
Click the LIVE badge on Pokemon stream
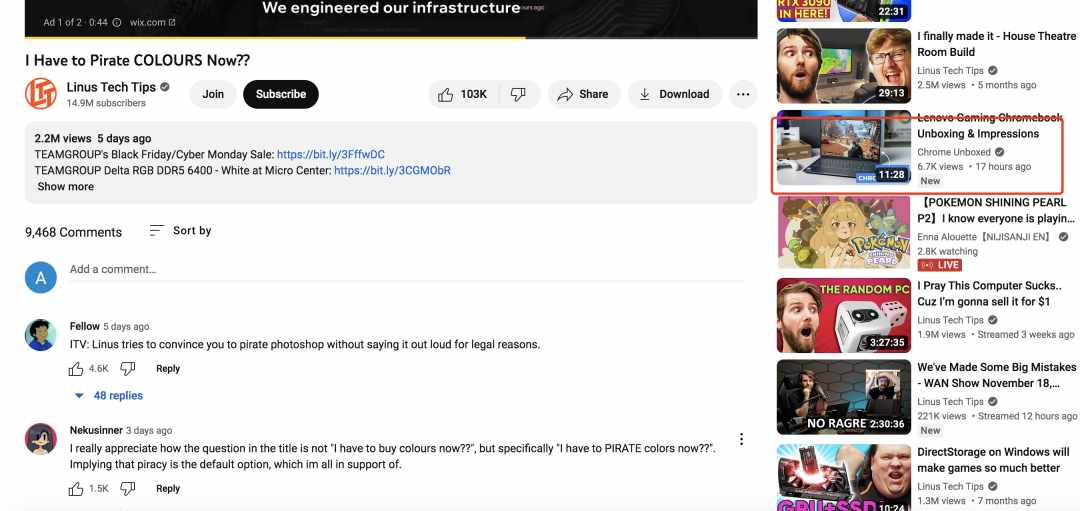click(x=939, y=265)
